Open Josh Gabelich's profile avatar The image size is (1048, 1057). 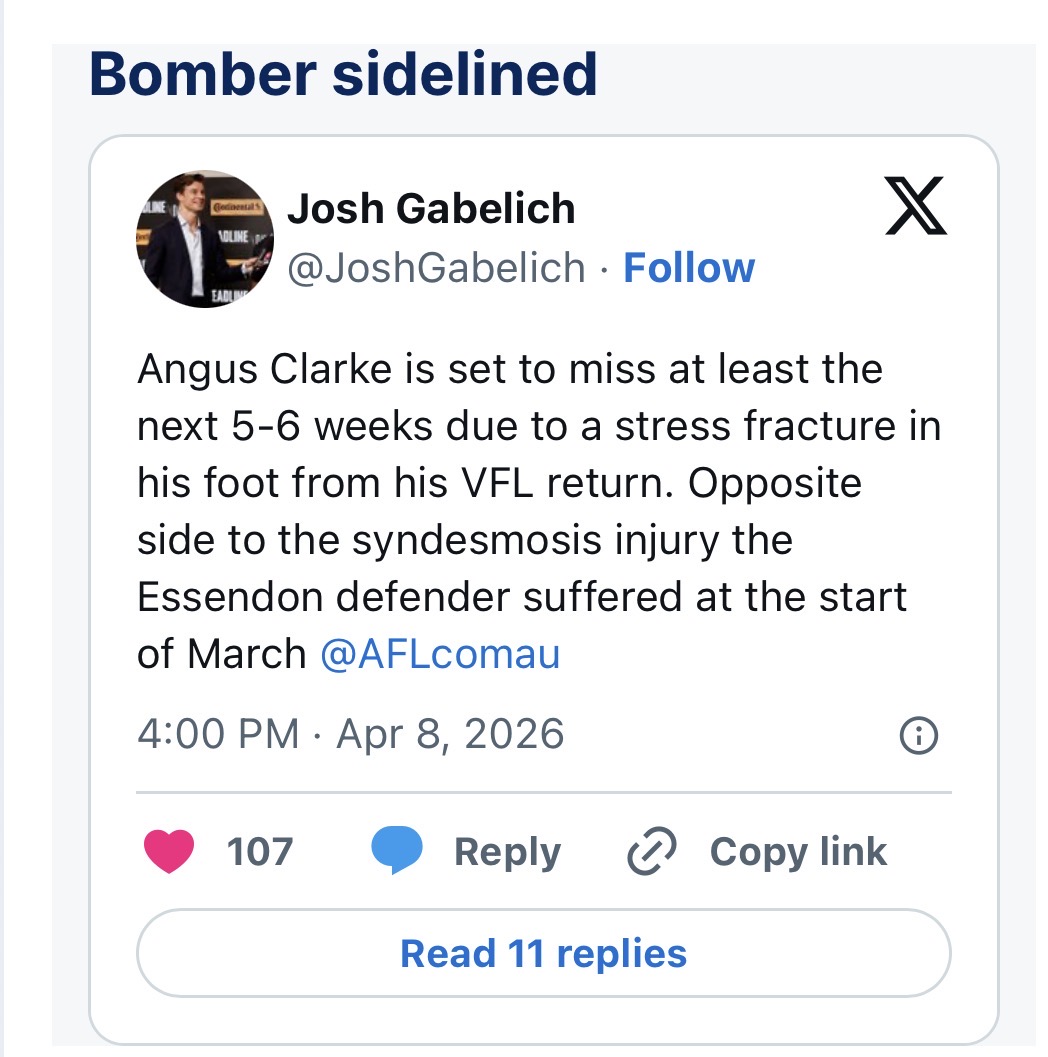204,237
